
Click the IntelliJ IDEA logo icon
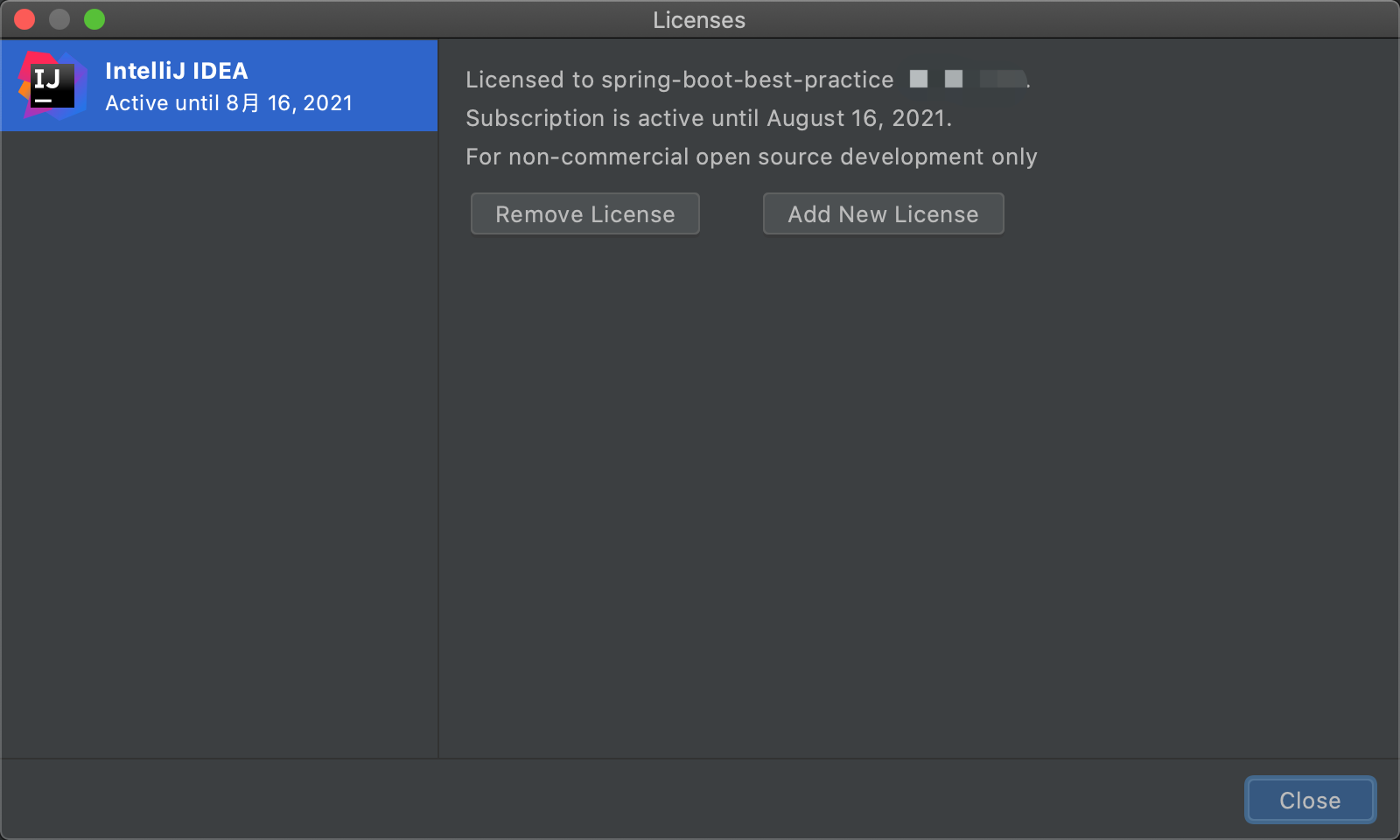point(52,85)
